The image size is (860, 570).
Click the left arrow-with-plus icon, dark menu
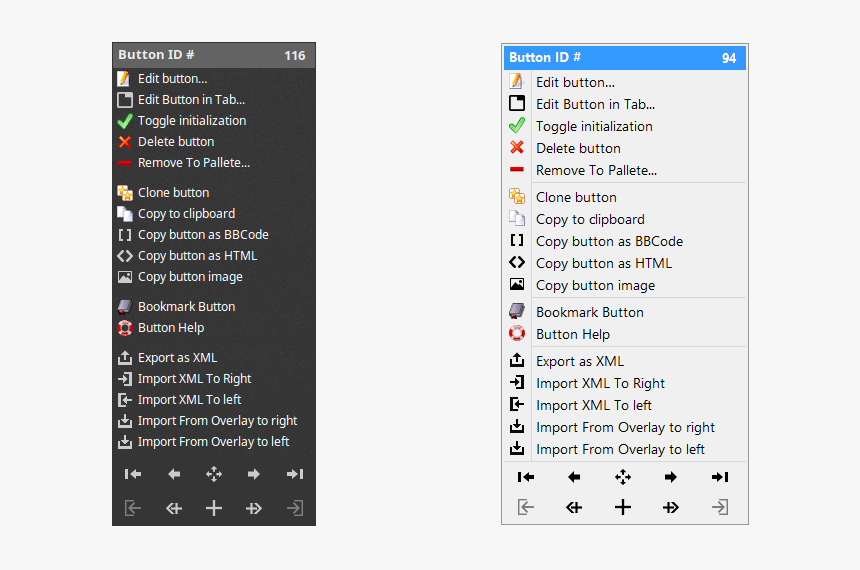(x=174, y=509)
